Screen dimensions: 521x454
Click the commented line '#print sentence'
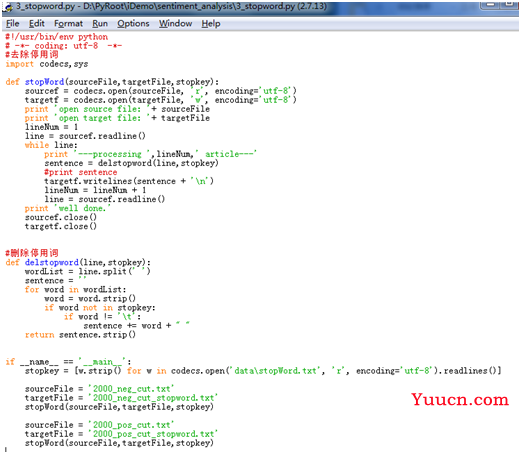(81, 172)
